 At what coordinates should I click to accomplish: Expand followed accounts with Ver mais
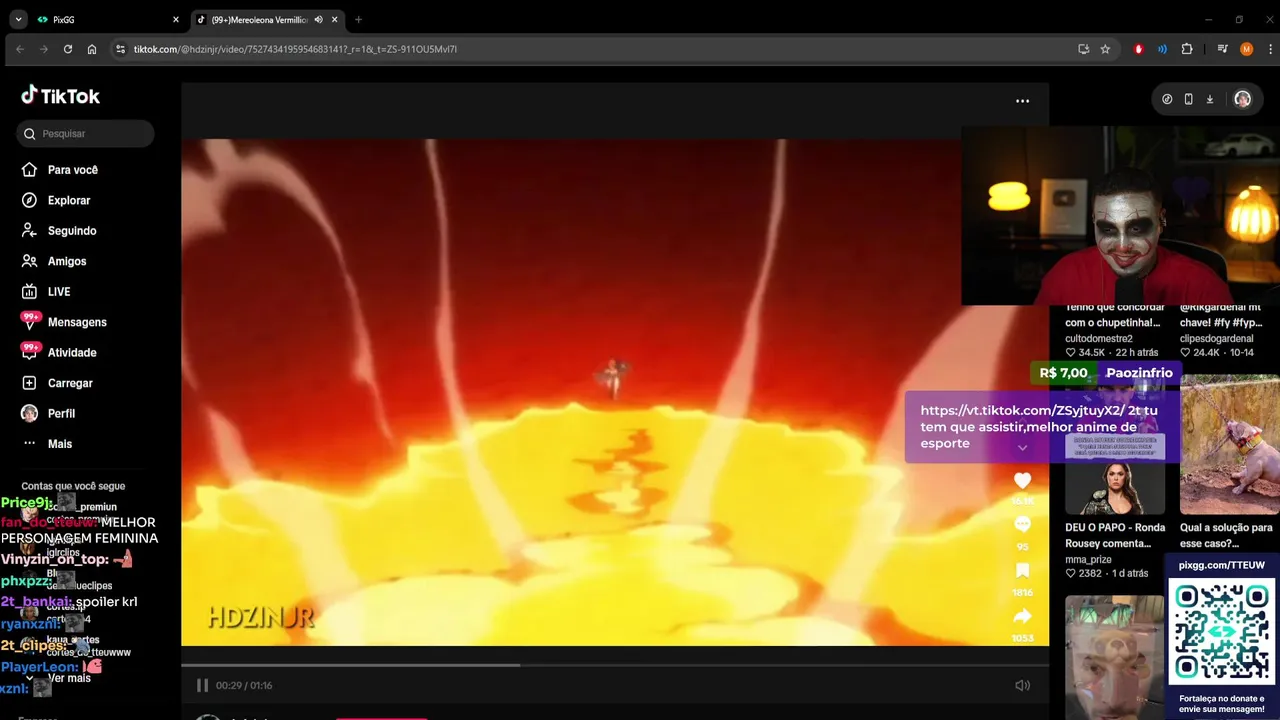[x=69, y=678]
